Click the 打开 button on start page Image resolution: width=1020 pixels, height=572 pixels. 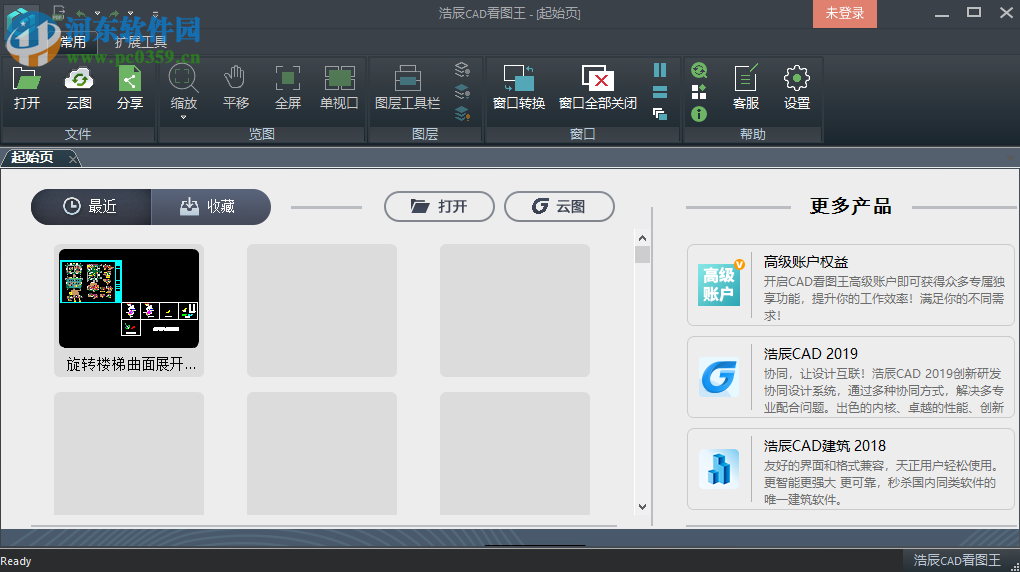439,206
